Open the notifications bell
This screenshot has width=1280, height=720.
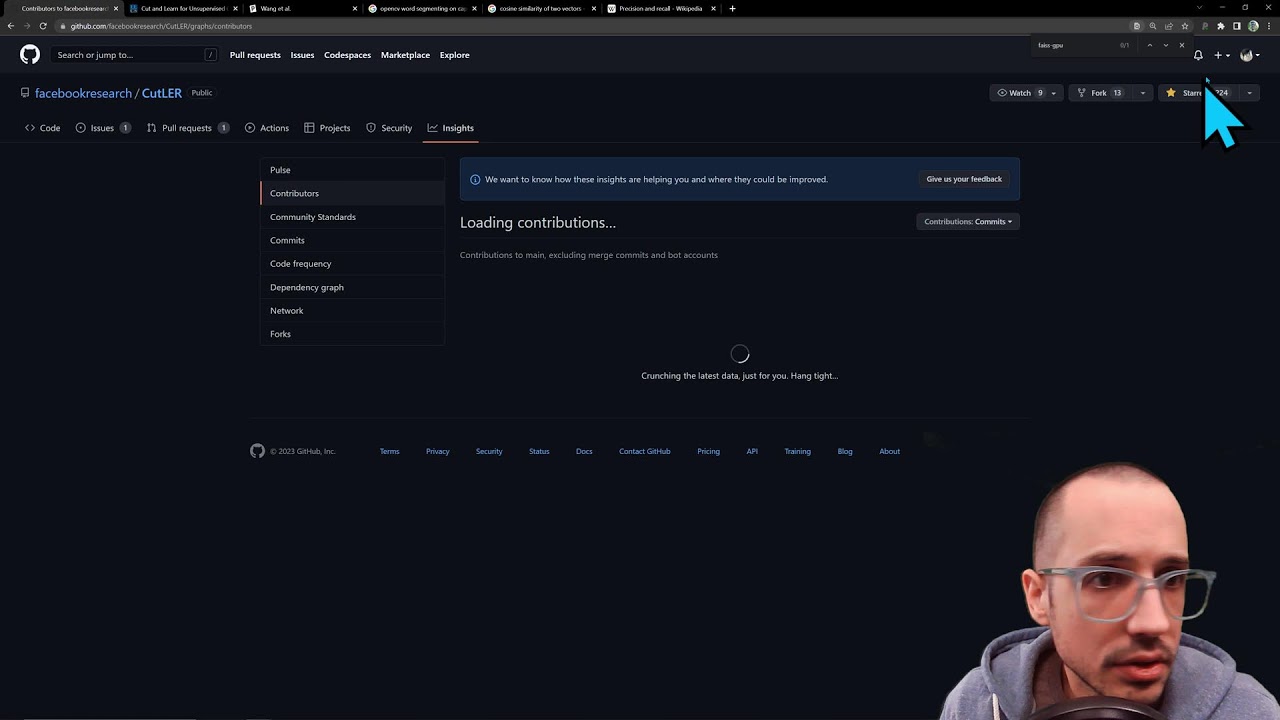click(1198, 55)
